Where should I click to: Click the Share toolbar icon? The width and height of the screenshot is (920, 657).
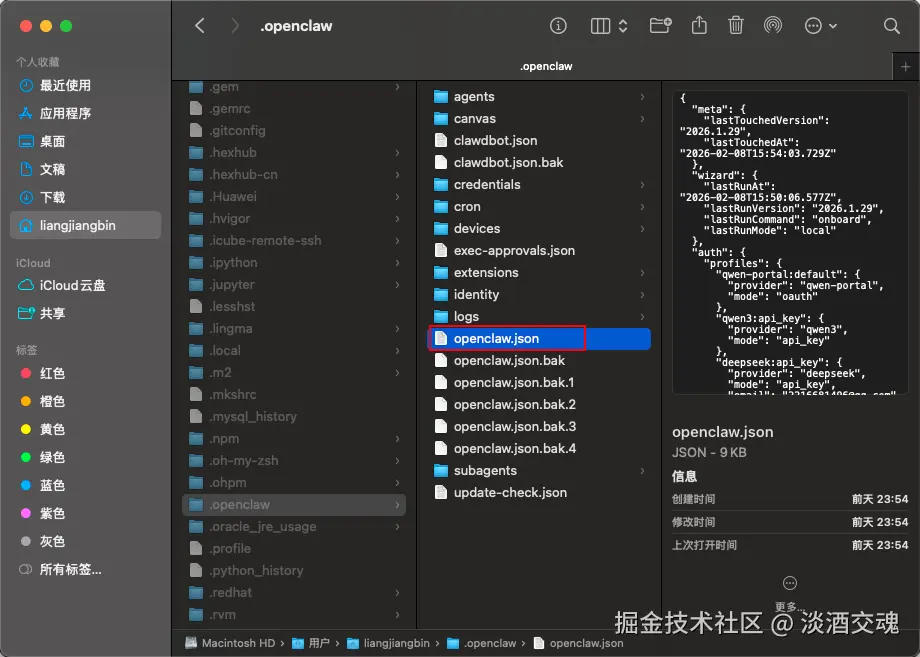699,26
